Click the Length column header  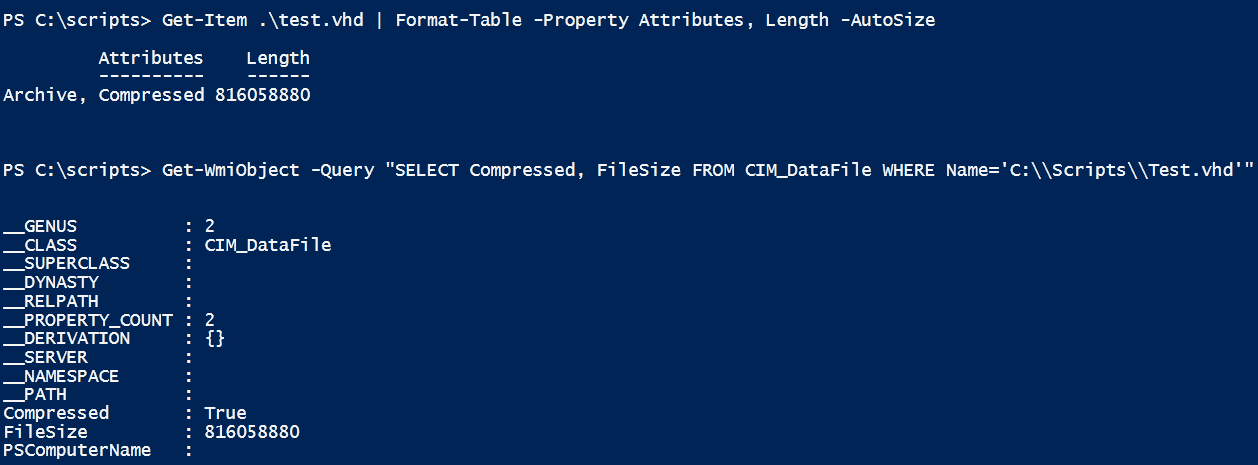pyautogui.click(x=278, y=58)
